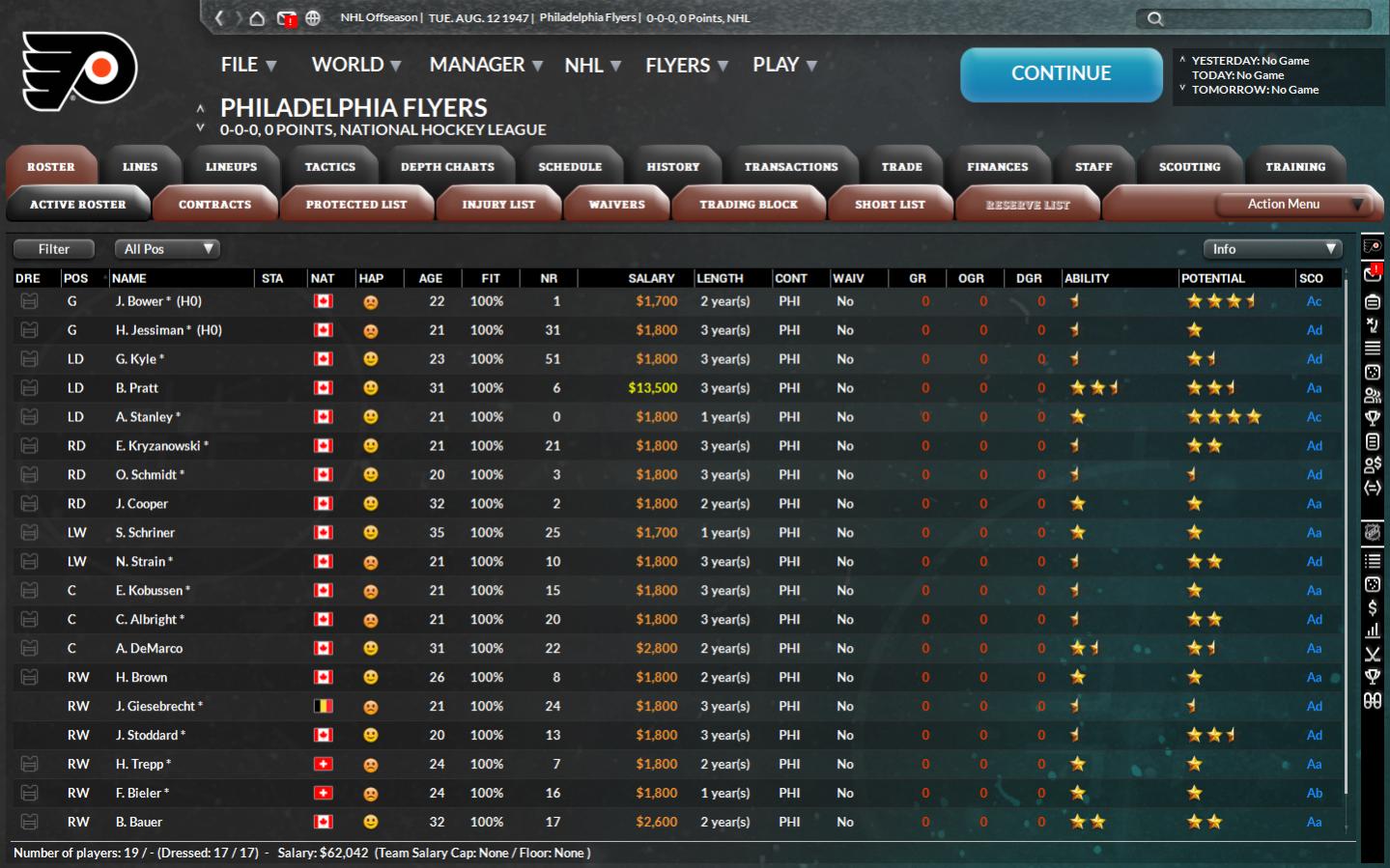Click the dollar sign icon in right sidebar
1390x868 pixels.
coord(1372,608)
